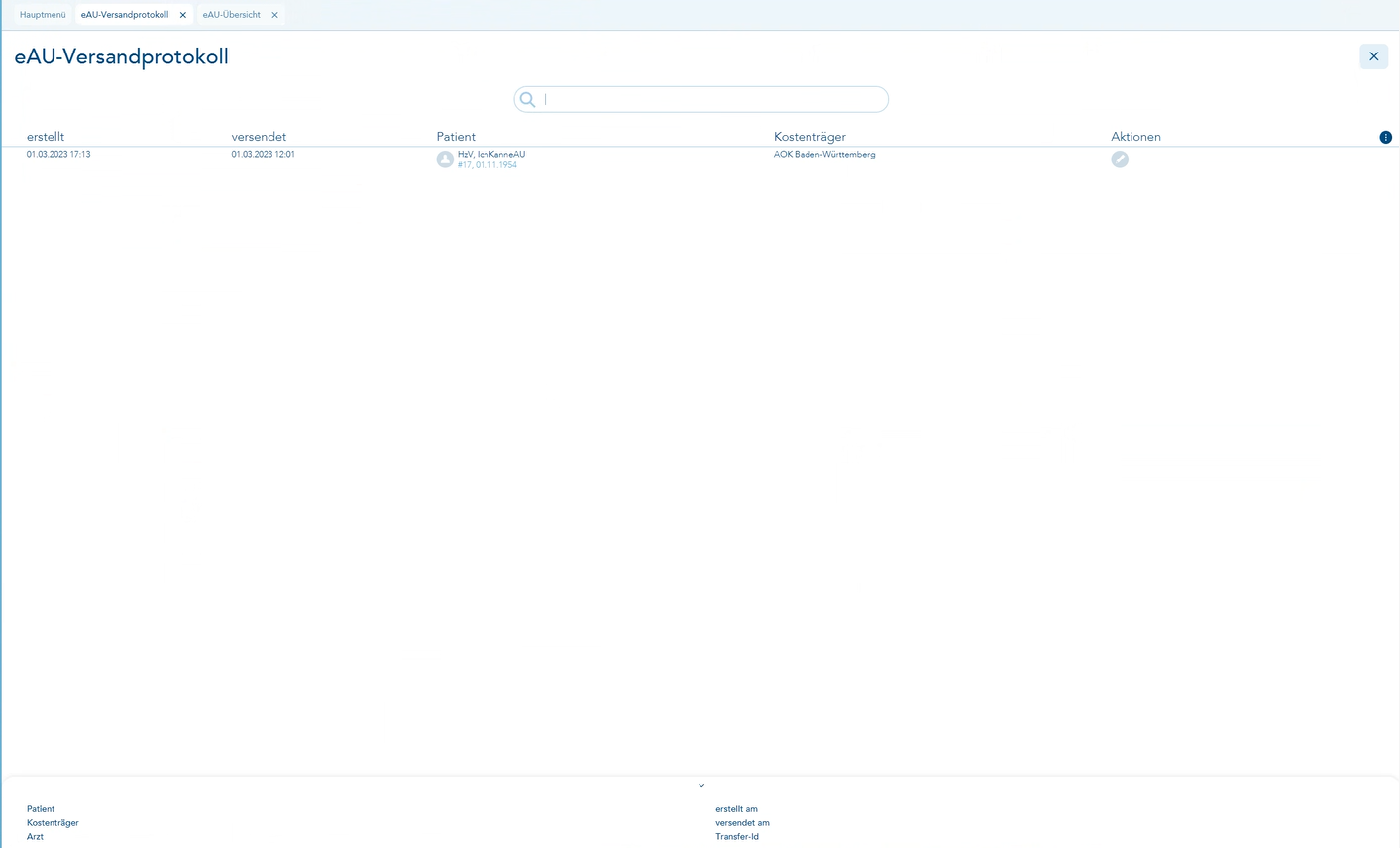Click the edit pencil icon in Aktionen
Viewport: 1400px width, 848px height.
pyautogui.click(x=1120, y=159)
